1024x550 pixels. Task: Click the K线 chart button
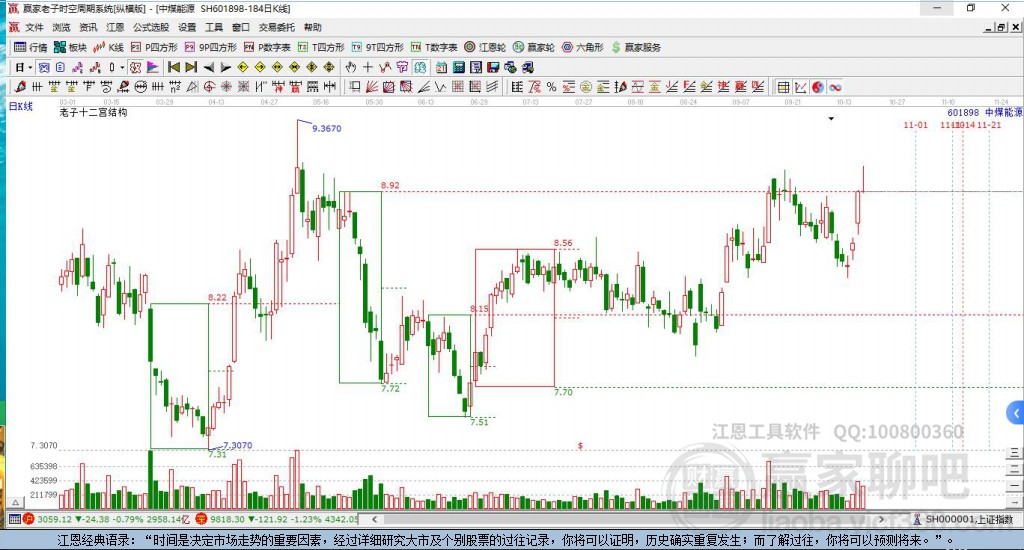pyautogui.click(x=108, y=47)
